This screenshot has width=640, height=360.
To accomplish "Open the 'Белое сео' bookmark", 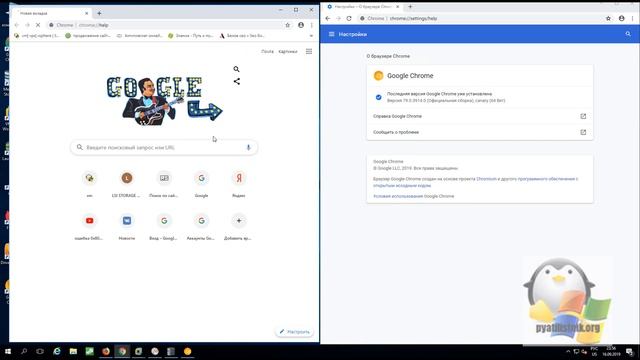I will tap(242, 36).
